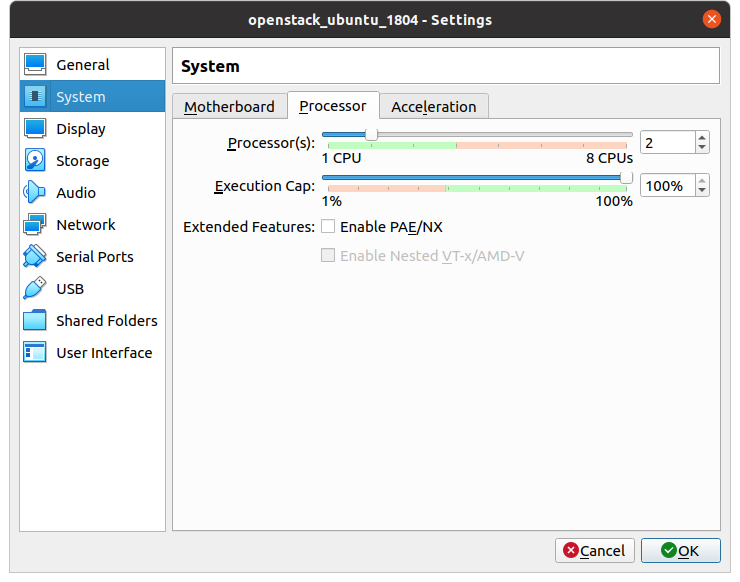Viewport: 740px width, 582px height.
Task: Click the execution cap field showing 100%
Action: (668, 186)
